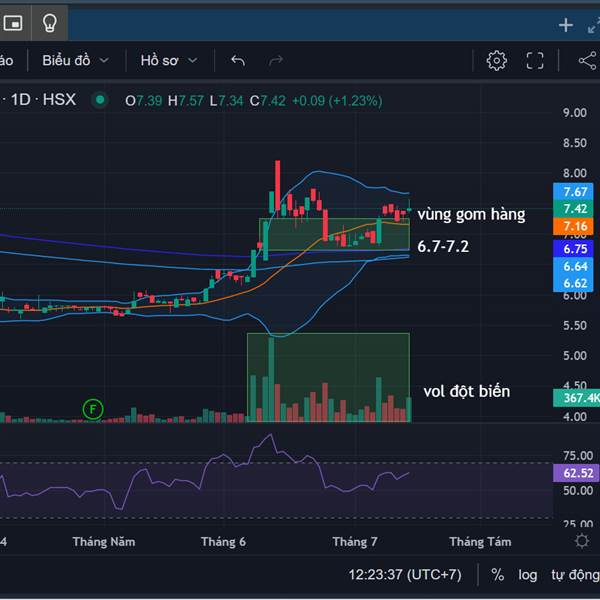Enter fullscreen chart mode

(x=535, y=60)
